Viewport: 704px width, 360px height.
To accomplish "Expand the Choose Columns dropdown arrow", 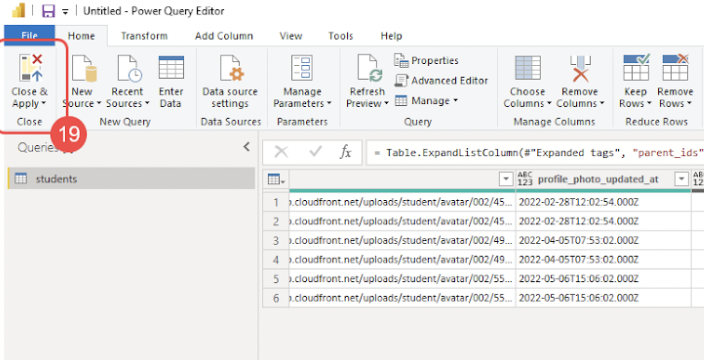I will (549, 104).
